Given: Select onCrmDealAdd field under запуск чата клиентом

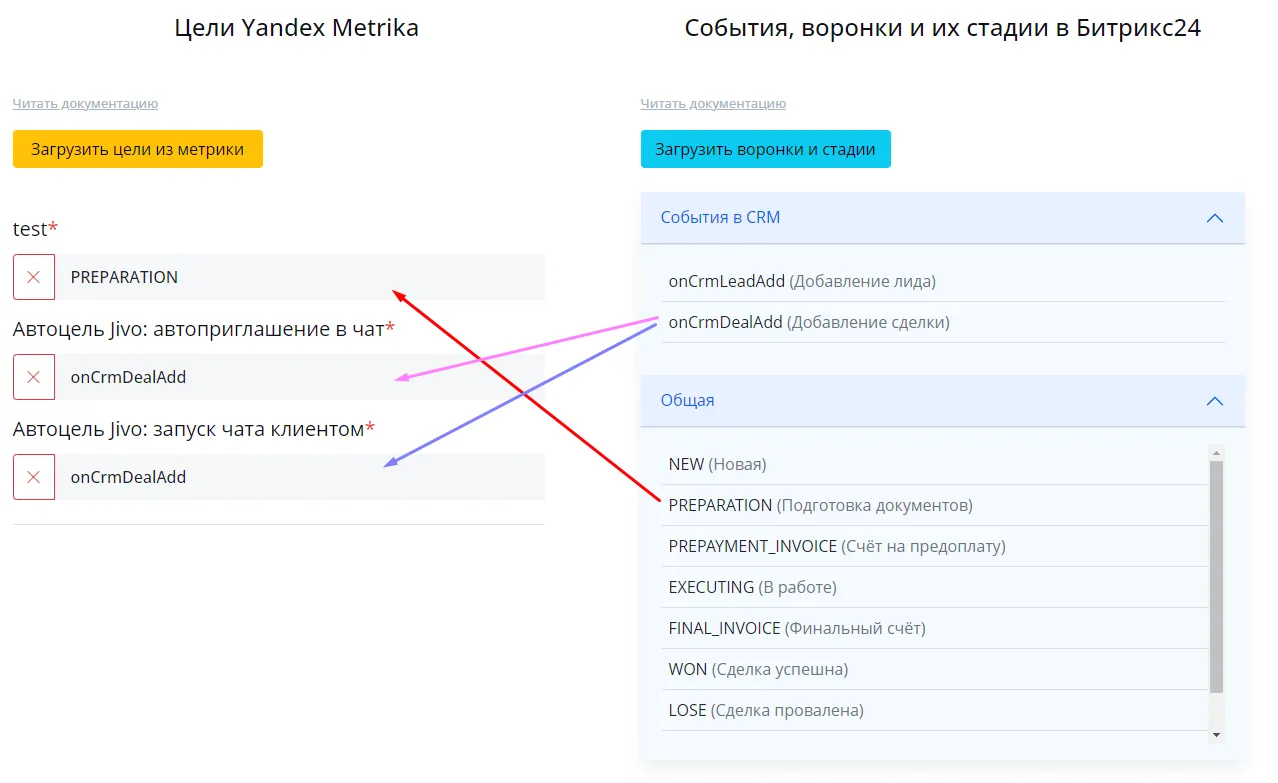Looking at the screenshot, I should click(300, 477).
